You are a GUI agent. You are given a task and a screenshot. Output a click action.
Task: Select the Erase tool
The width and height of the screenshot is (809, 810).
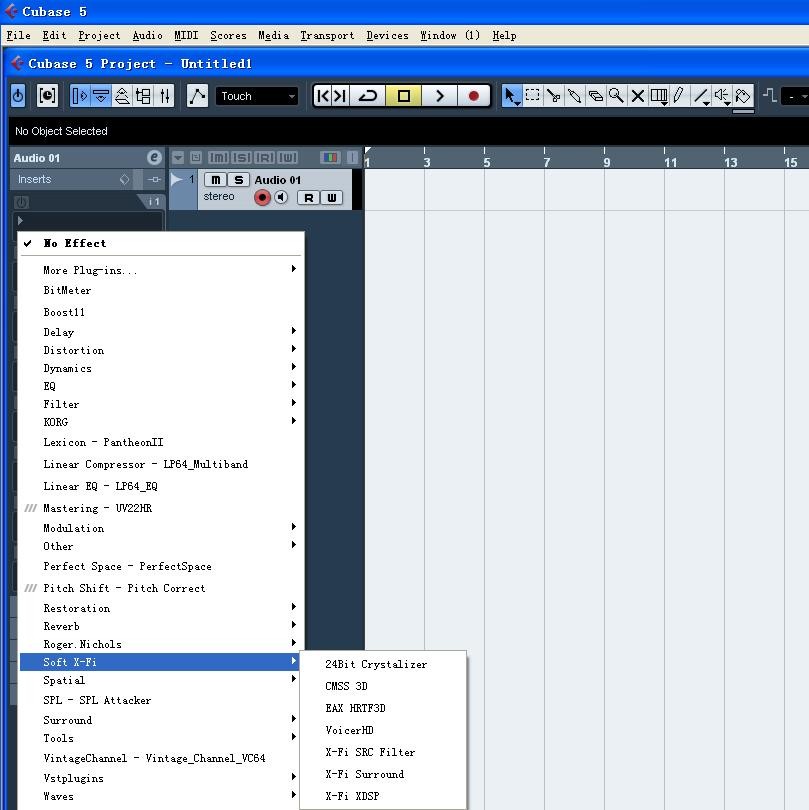596,96
